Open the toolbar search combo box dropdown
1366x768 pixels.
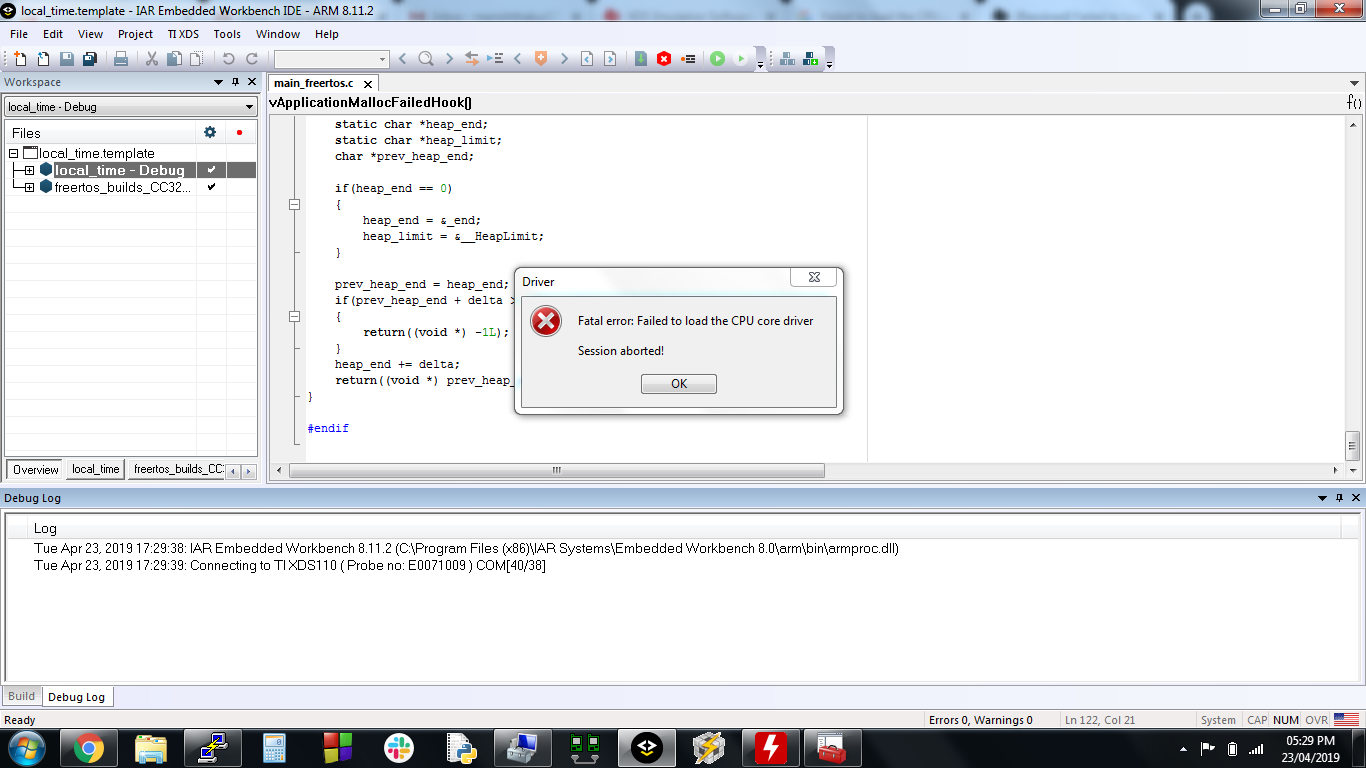382,59
